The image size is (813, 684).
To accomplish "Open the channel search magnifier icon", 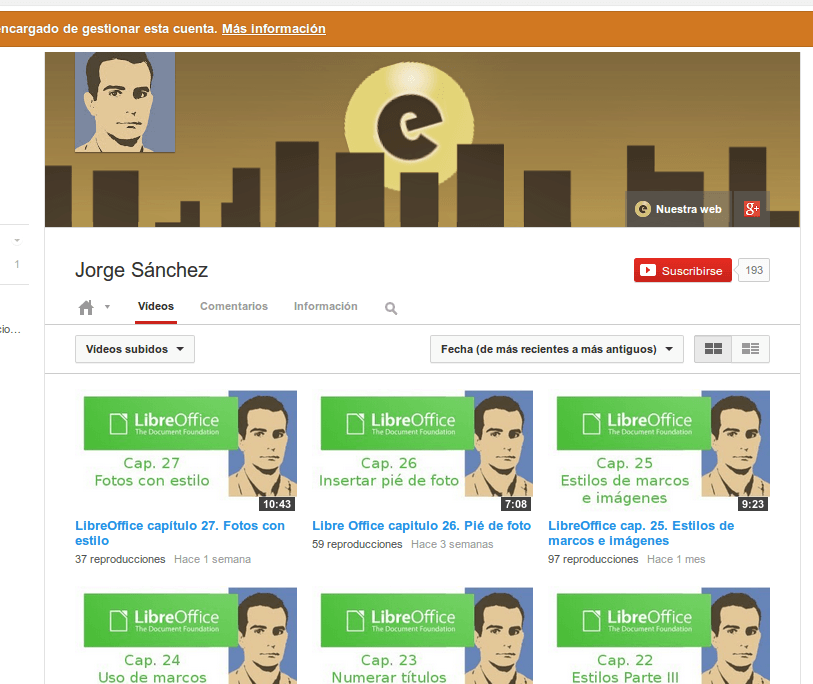I will pyautogui.click(x=391, y=308).
